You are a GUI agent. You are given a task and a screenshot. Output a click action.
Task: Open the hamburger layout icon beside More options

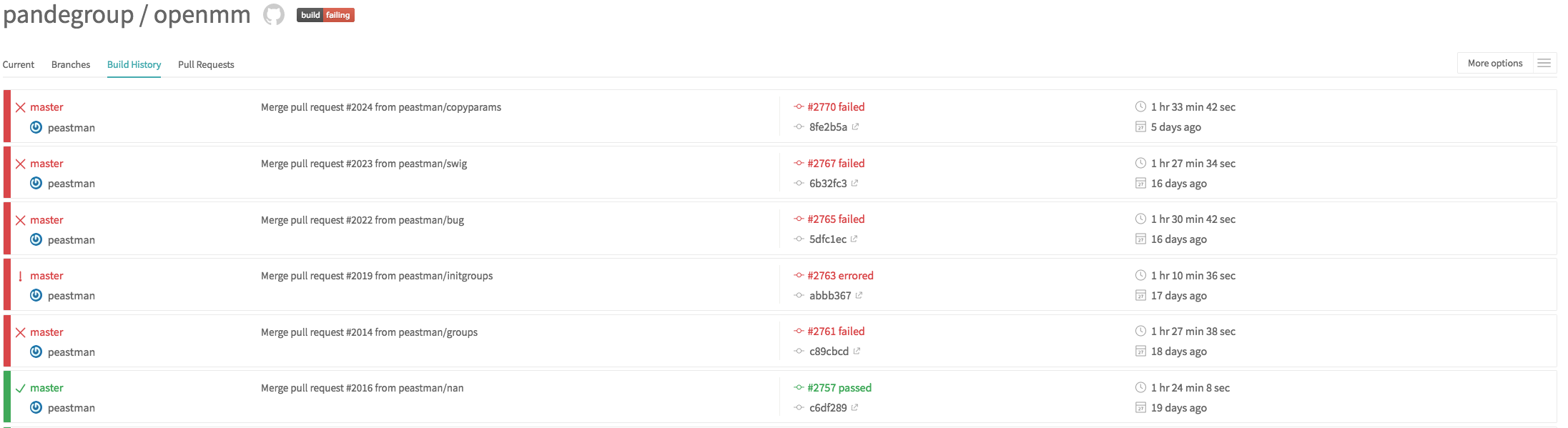(x=1544, y=63)
